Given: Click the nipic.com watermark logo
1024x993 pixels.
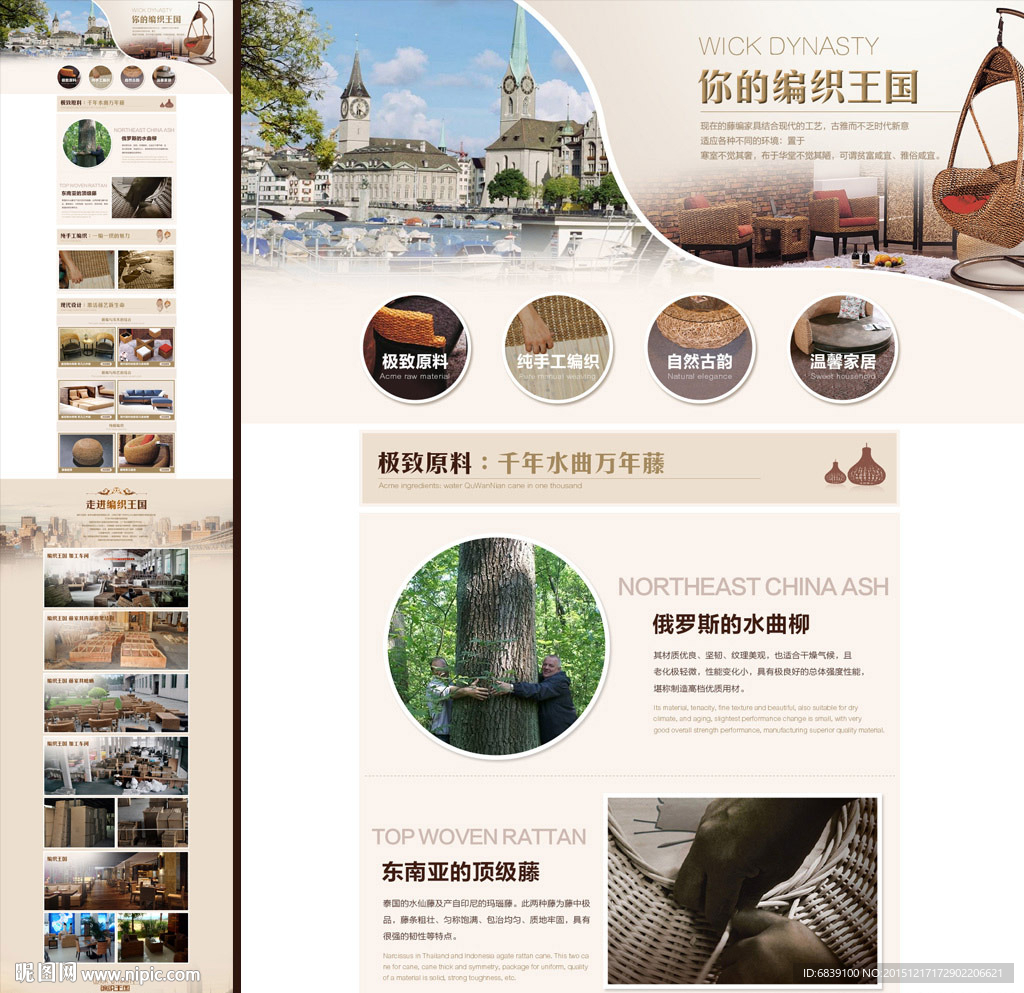Looking at the screenshot, I should point(108,973).
